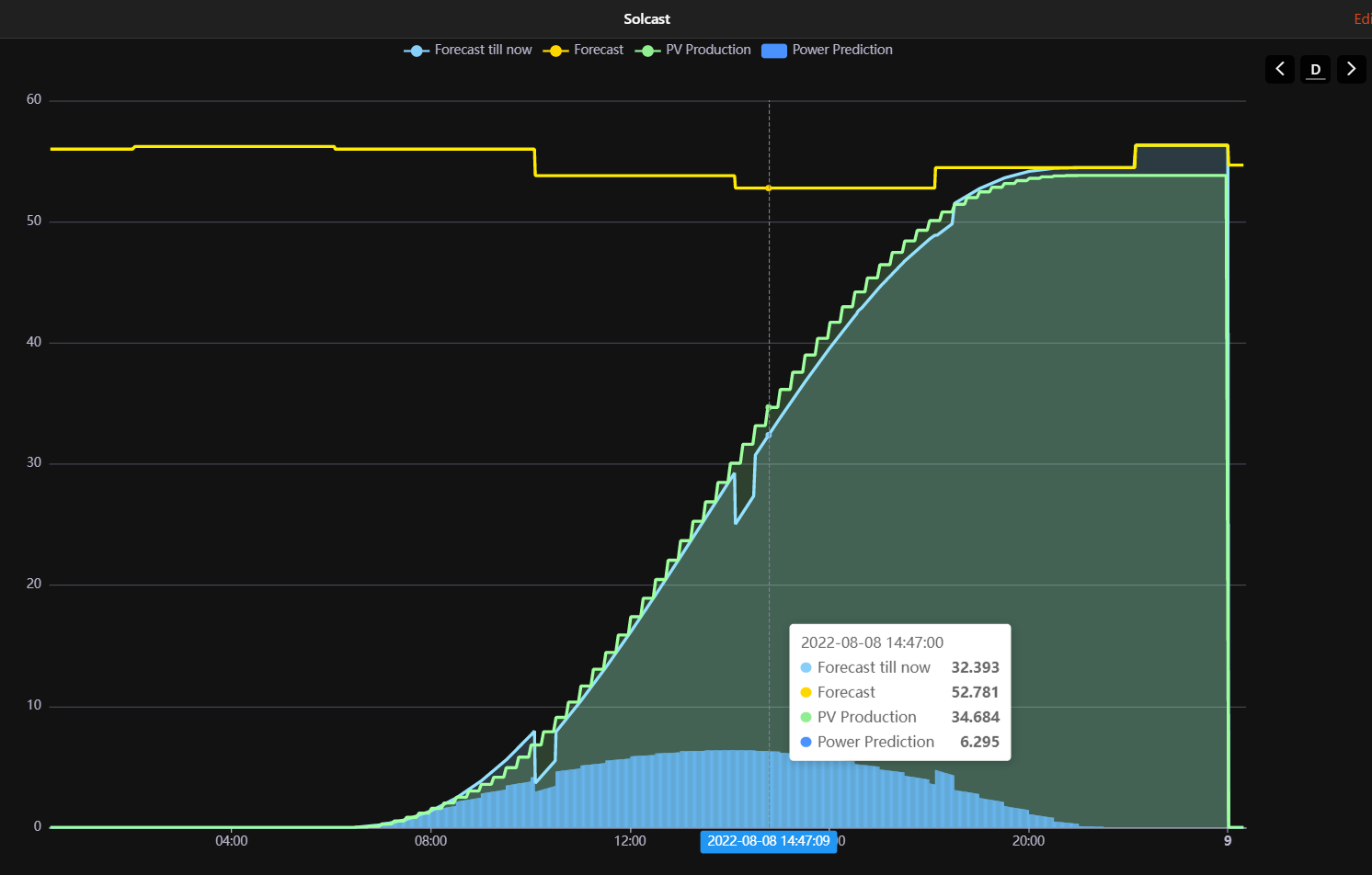Click the 20:00 tick on the time axis
1372x875 pixels.
click(1028, 841)
